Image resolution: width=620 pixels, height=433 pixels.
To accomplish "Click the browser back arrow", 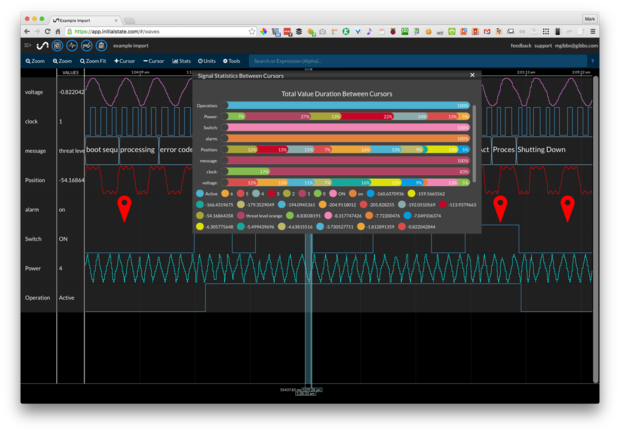I will point(27,31).
